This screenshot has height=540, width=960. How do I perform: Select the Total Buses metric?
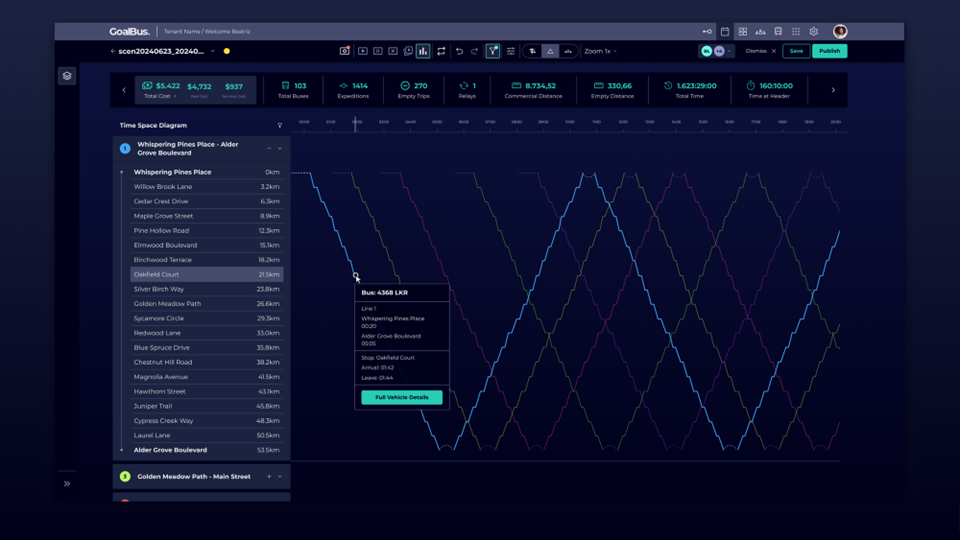[x=293, y=90]
